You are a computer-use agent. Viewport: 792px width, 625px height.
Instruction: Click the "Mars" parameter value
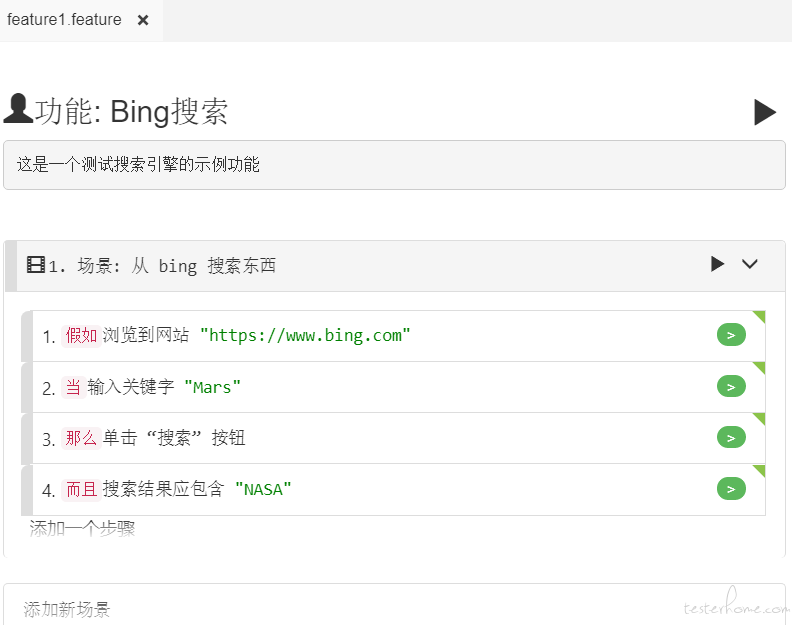point(212,388)
